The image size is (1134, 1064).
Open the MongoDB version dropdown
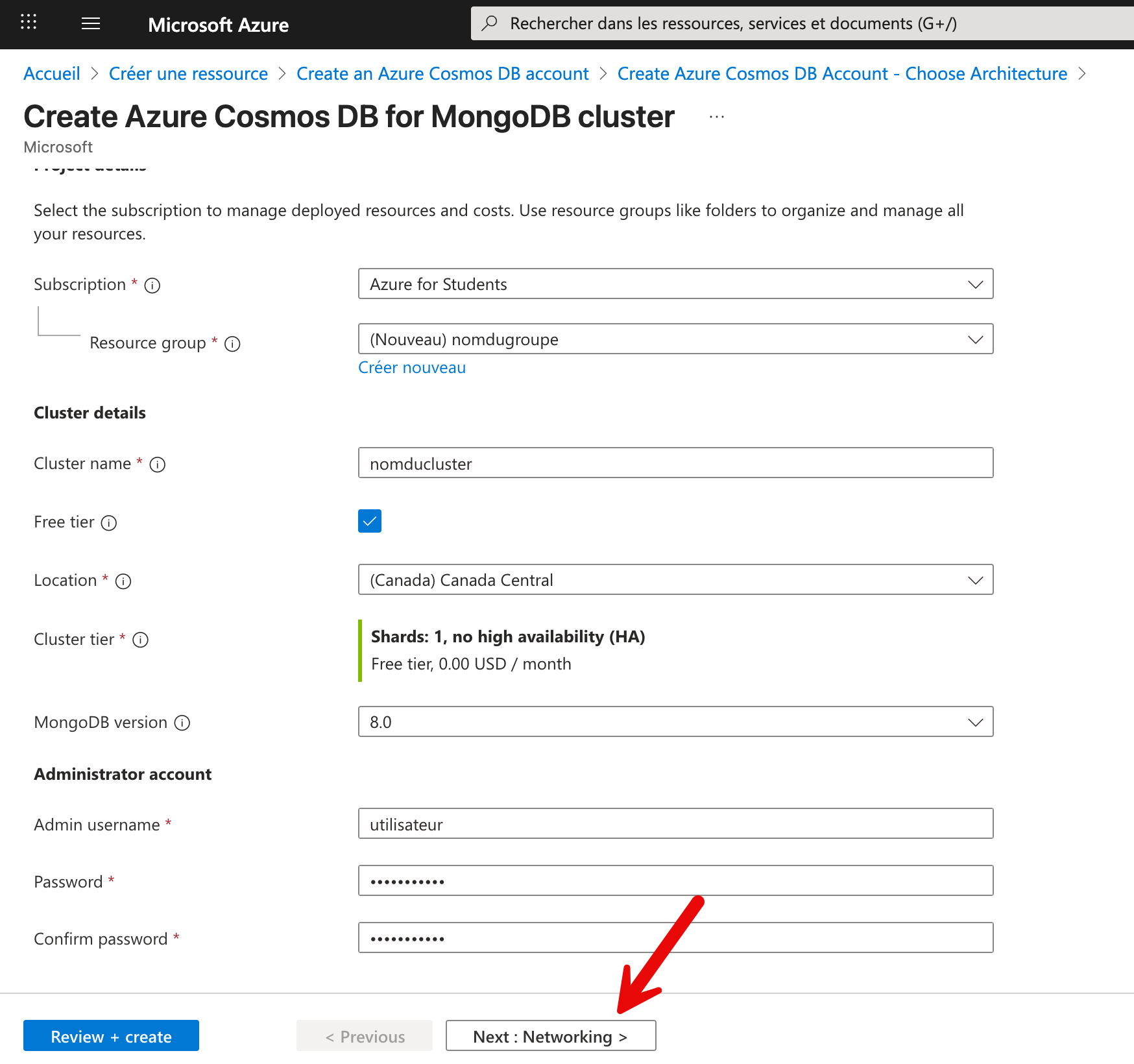coord(974,721)
